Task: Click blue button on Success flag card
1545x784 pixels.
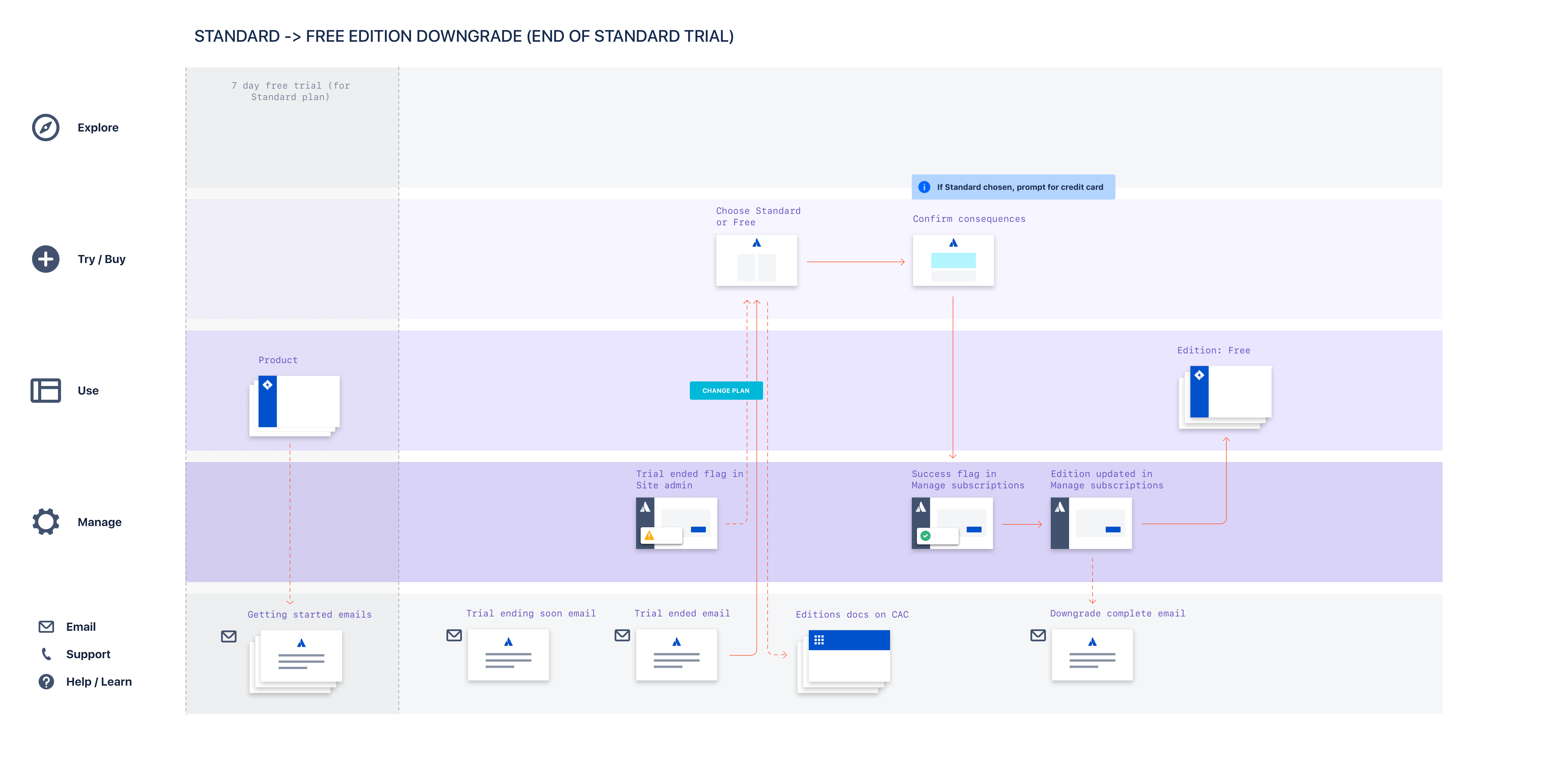Action: (x=974, y=529)
